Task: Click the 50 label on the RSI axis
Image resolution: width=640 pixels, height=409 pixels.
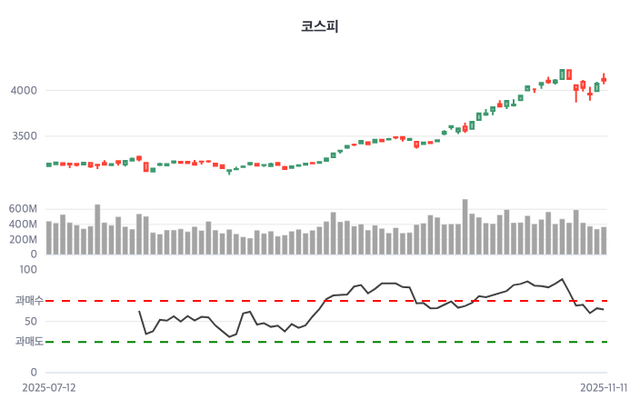Action: pyautogui.click(x=31, y=321)
